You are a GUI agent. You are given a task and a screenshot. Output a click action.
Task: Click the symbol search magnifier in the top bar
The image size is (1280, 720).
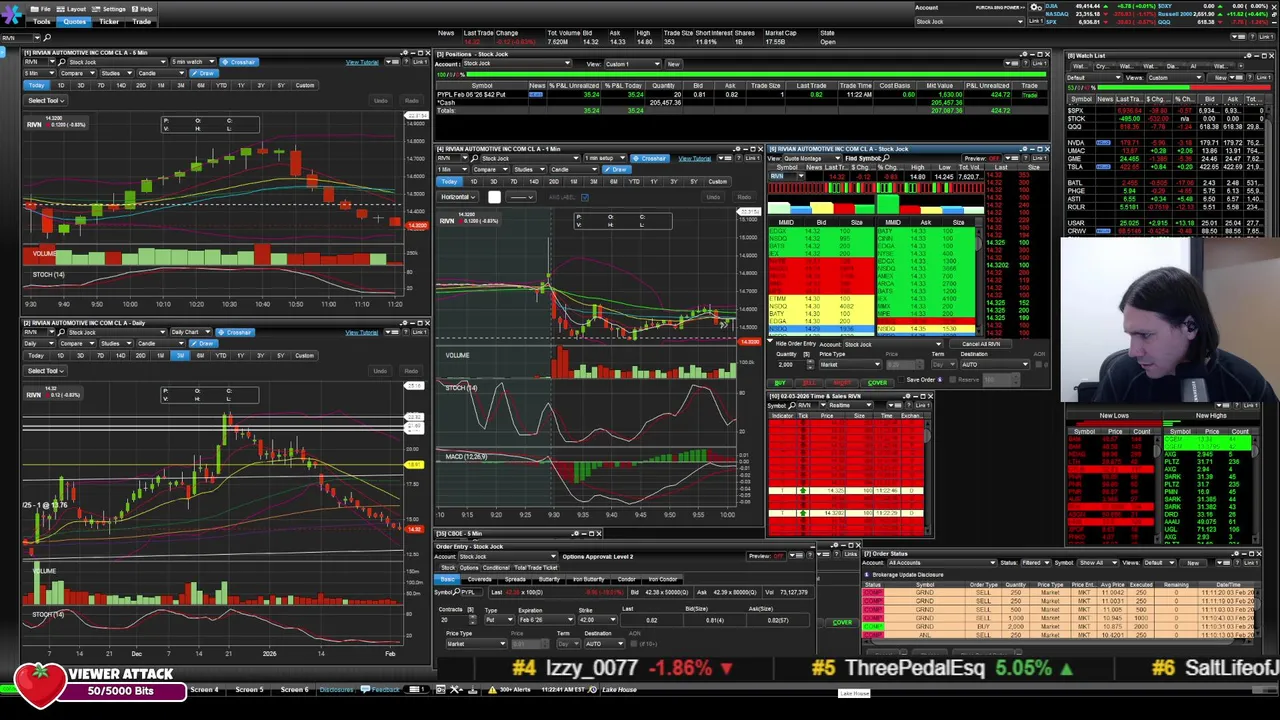pos(47,37)
